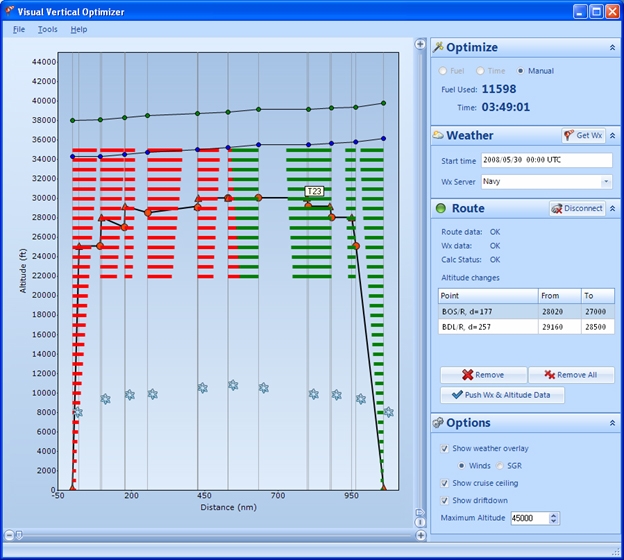This screenshot has height=560, width=624.
Task: Click the zoom-in plus at right of horizontal slider
Action: (421, 535)
